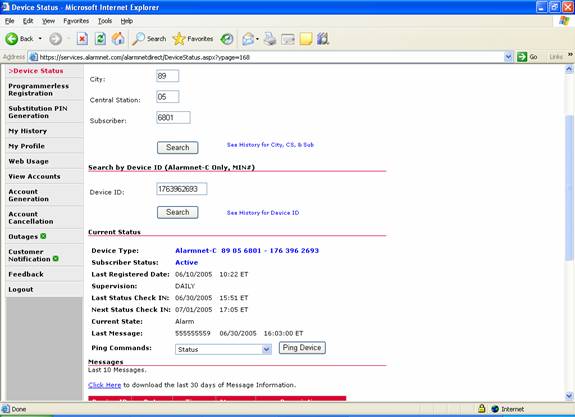Click the Subscriber input field
575x417 pixels.
tap(173, 117)
